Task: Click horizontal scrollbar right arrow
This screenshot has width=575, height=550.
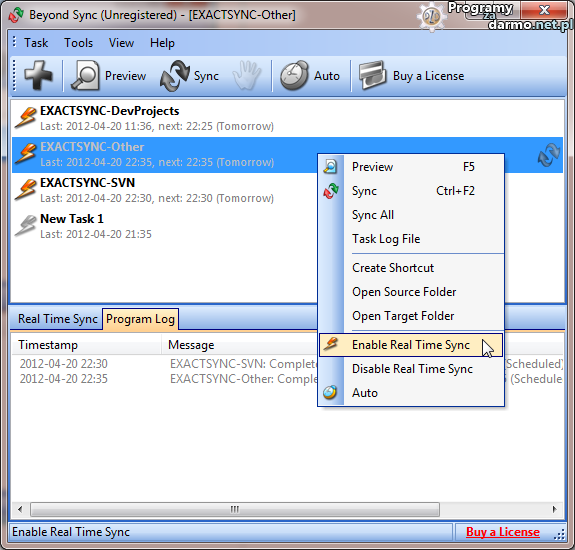Action: [554, 509]
